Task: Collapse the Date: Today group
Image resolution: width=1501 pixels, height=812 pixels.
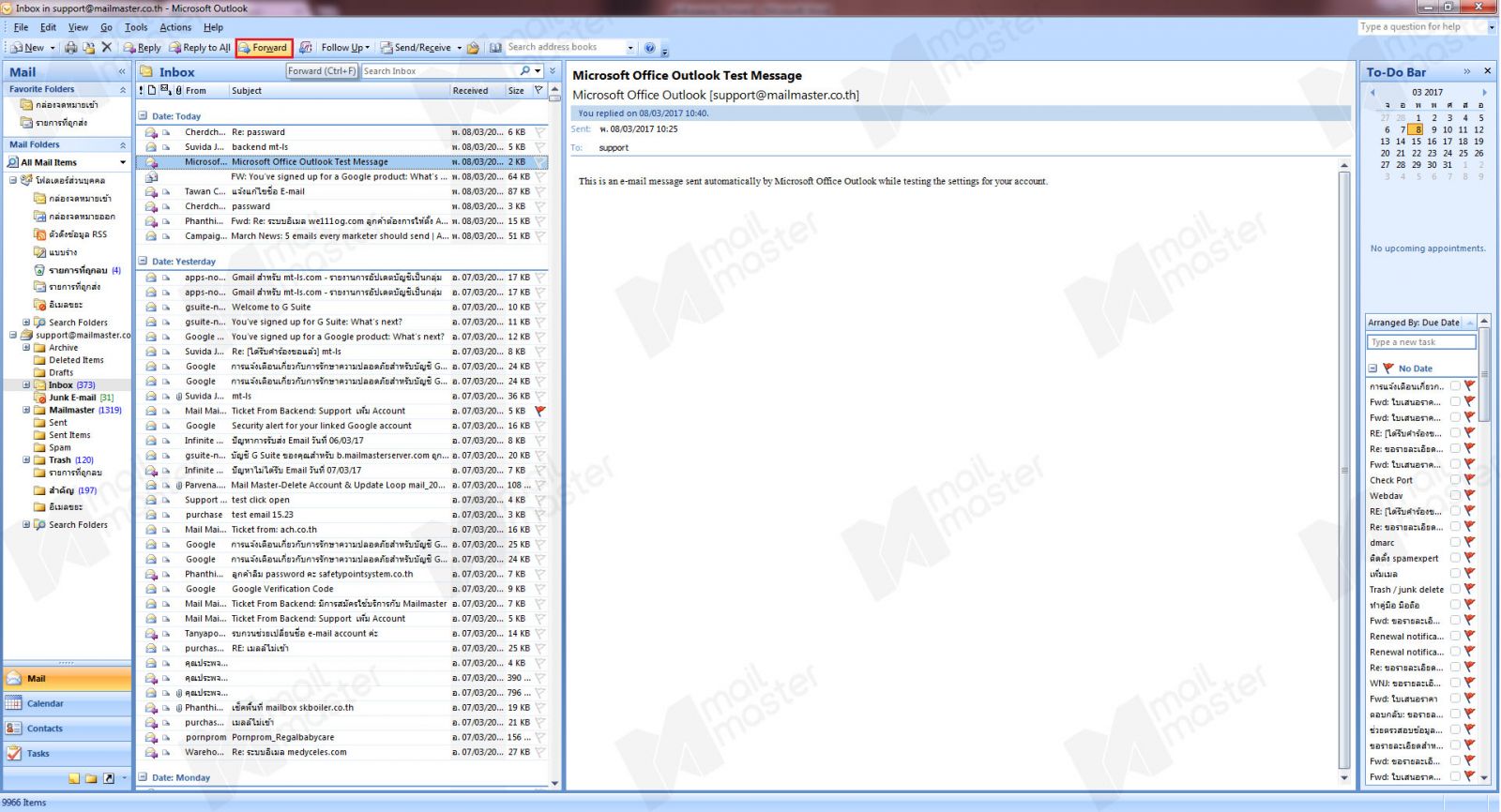Action: pyautogui.click(x=143, y=116)
